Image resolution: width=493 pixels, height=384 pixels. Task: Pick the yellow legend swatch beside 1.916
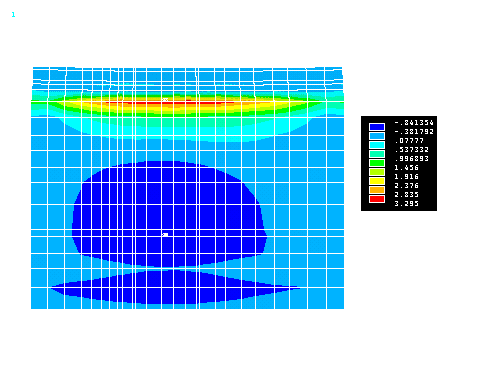tap(377, 181)
